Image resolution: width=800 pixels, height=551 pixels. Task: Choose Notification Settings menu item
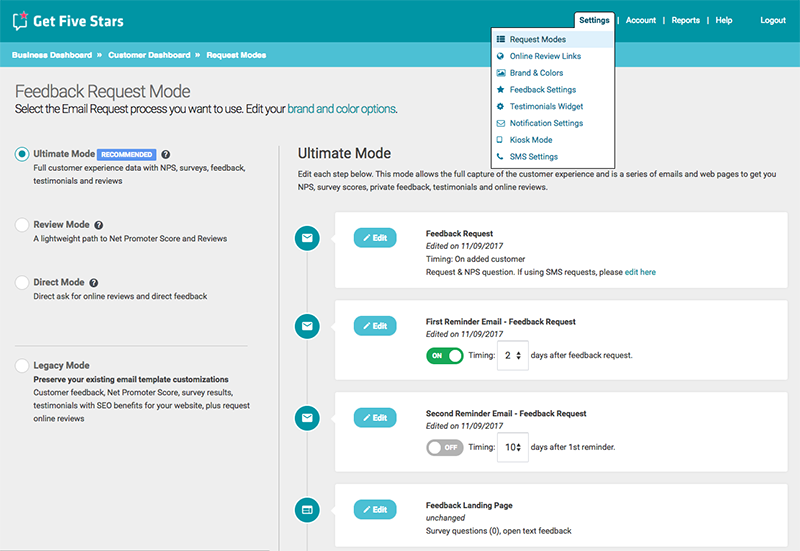click(x=553, y=123)
